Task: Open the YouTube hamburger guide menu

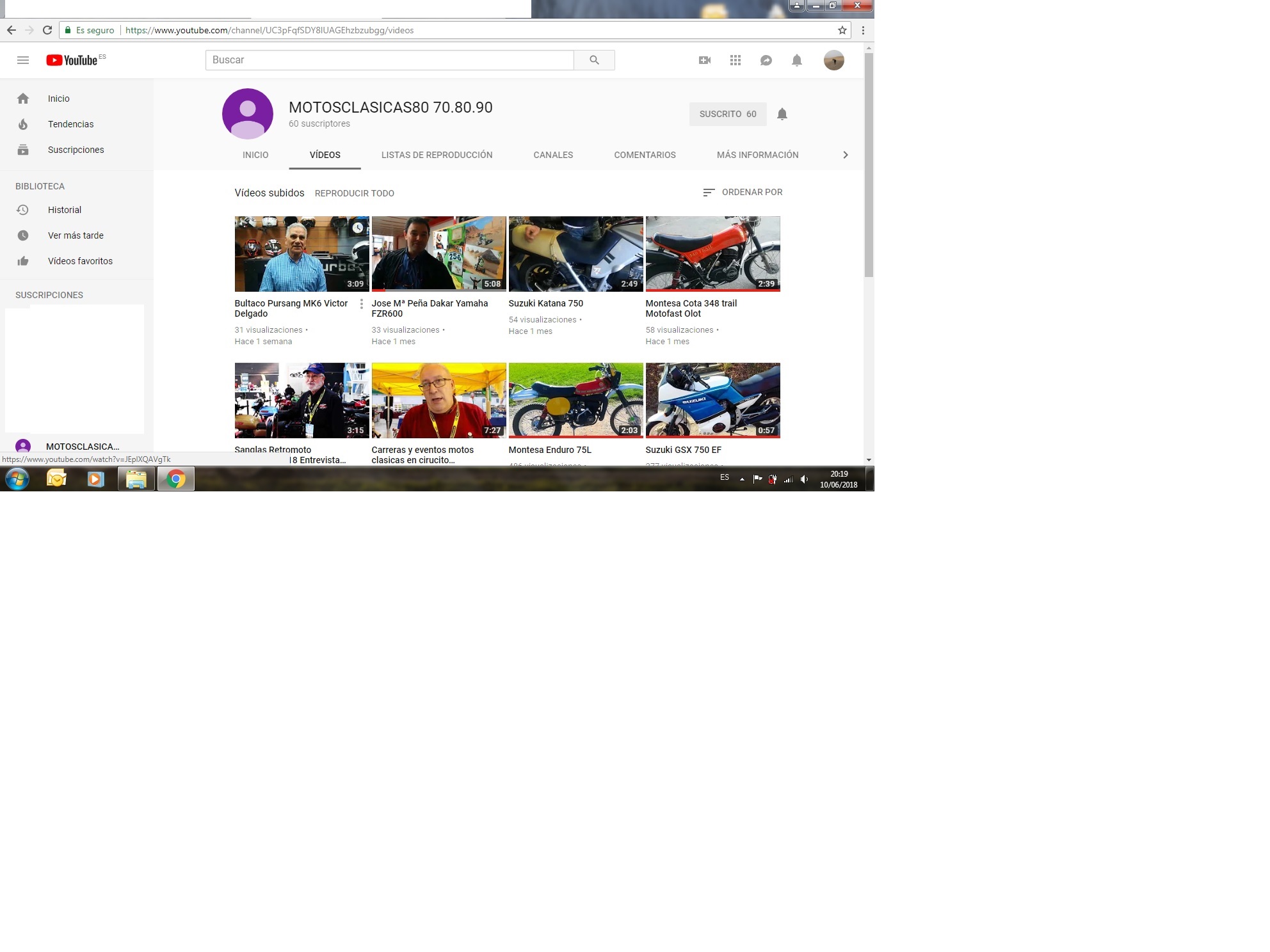Action: [x=23, y=60]
